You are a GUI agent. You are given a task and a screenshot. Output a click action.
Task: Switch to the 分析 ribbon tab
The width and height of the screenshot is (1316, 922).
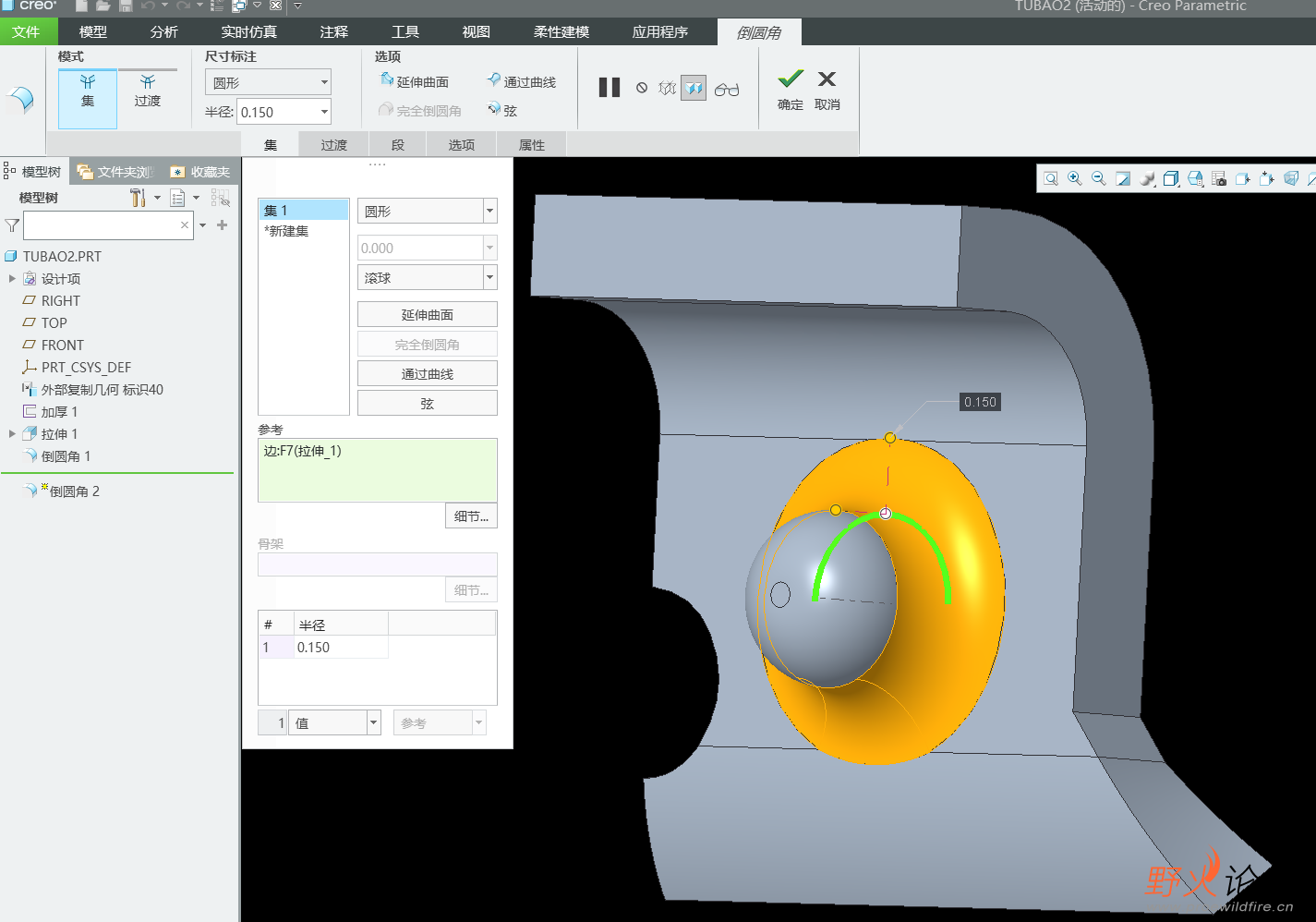[163, 31]
